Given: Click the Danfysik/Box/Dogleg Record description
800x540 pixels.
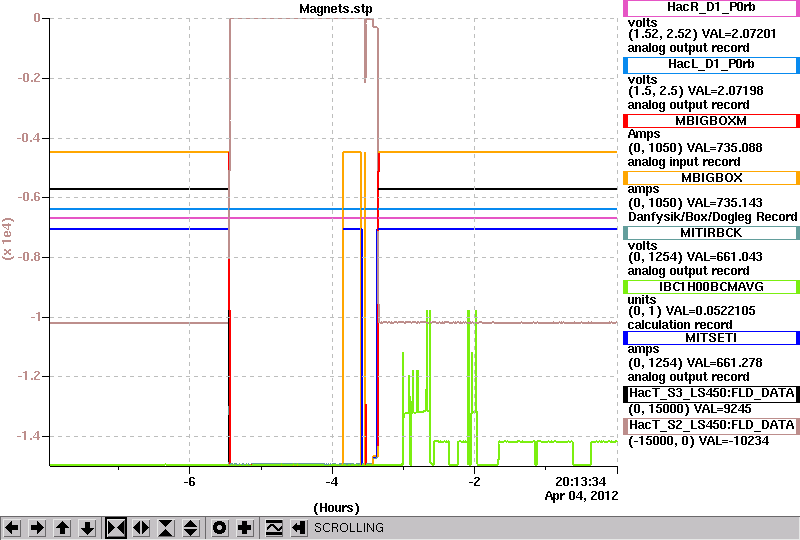Looking at the screenshot, I should [712, 217].
